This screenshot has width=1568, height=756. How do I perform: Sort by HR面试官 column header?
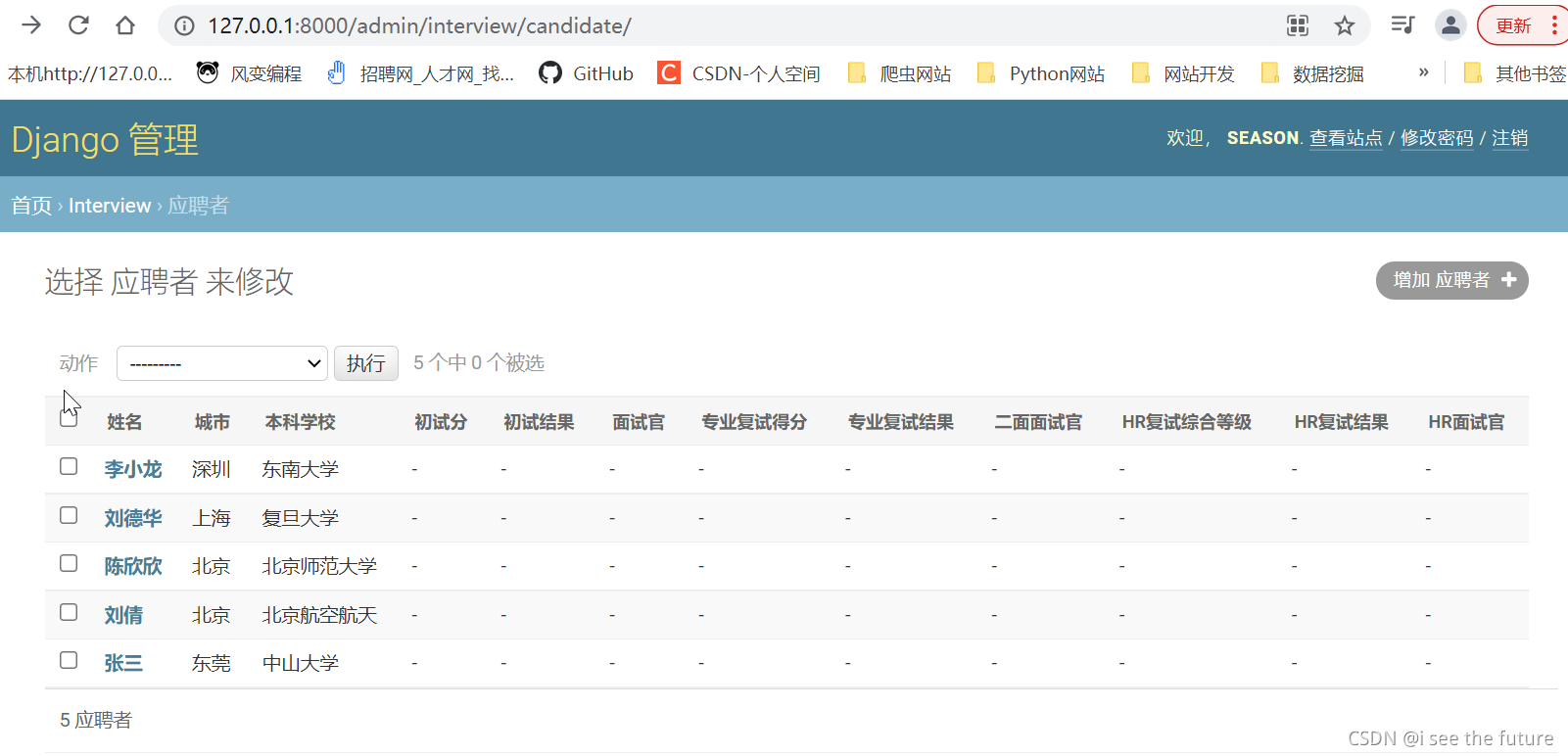click(1466, 422)
